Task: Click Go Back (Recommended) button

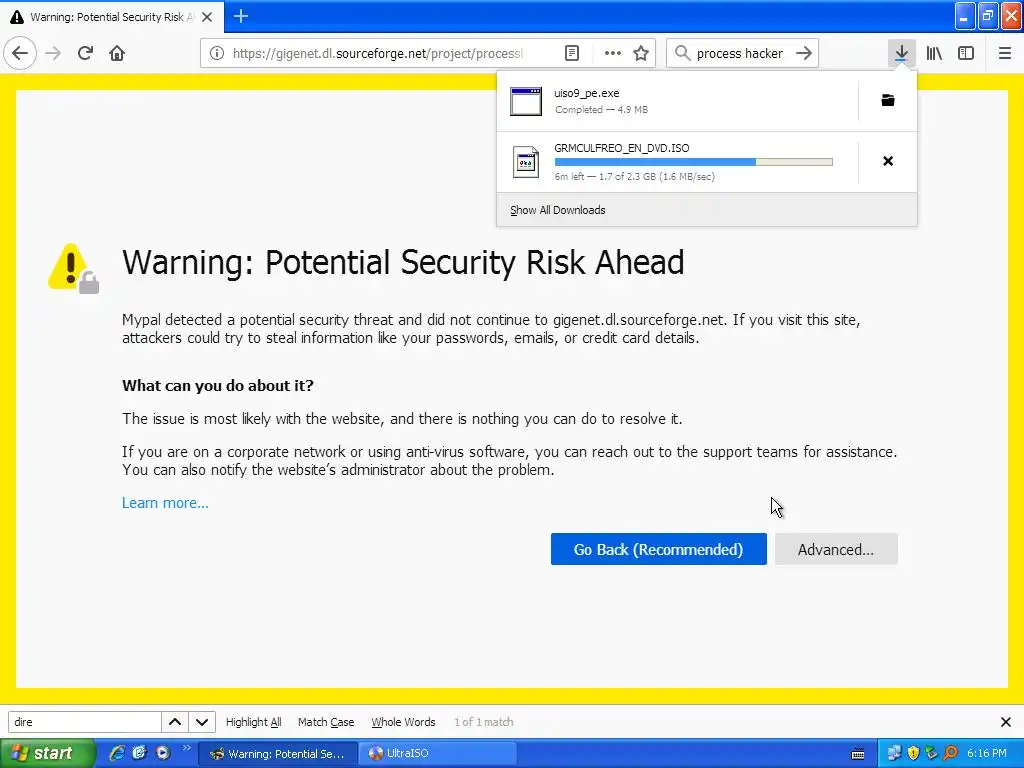Action: coord(658,549)
